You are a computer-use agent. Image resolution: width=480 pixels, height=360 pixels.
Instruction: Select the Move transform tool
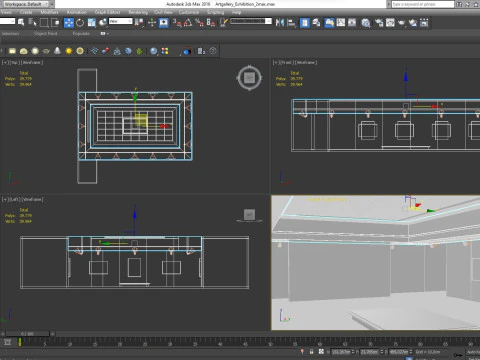pos(69,23)
